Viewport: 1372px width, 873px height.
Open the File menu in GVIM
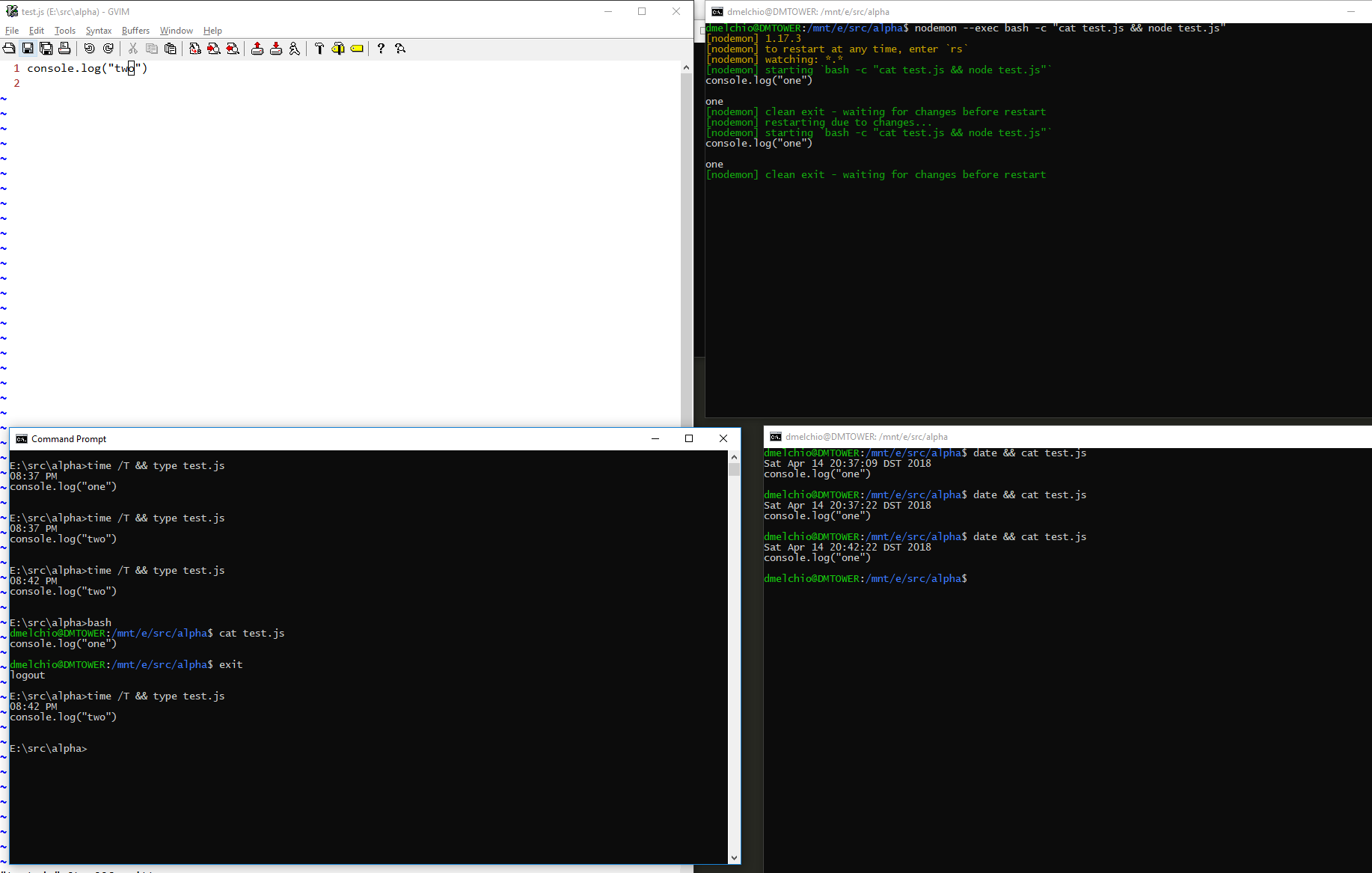click(12, 31)
